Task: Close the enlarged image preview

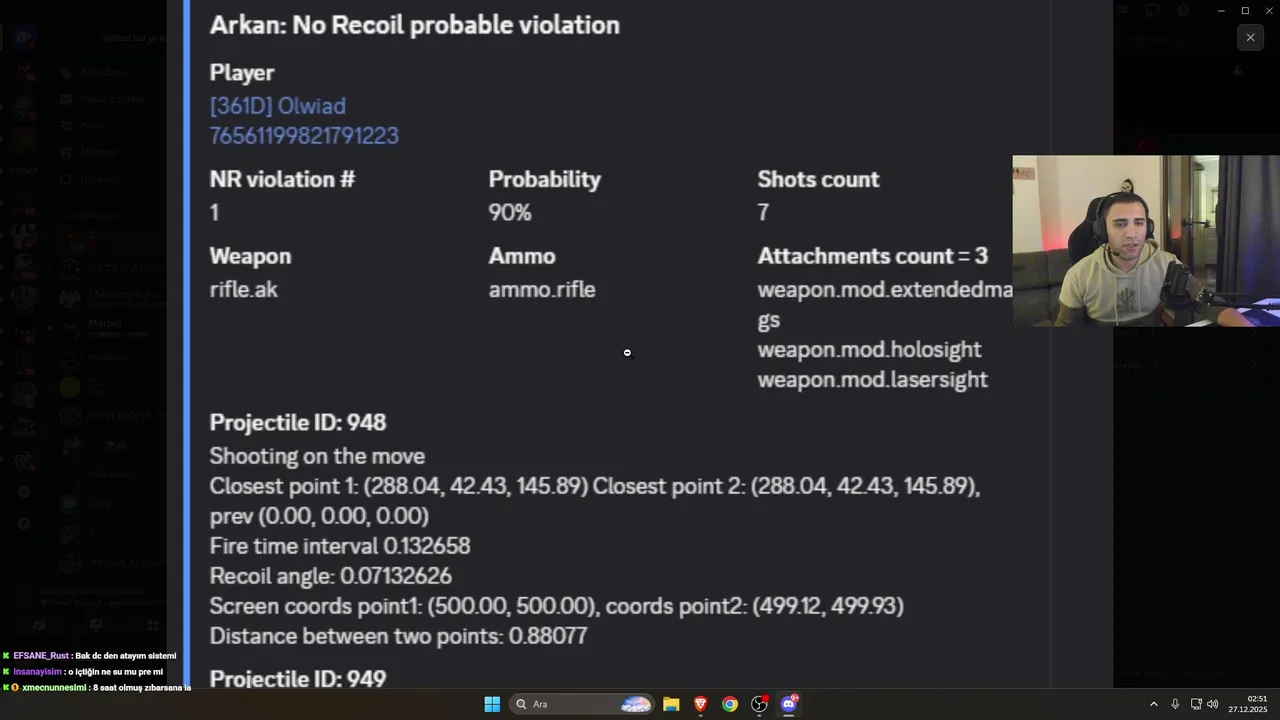Action: pos(1250,38)
